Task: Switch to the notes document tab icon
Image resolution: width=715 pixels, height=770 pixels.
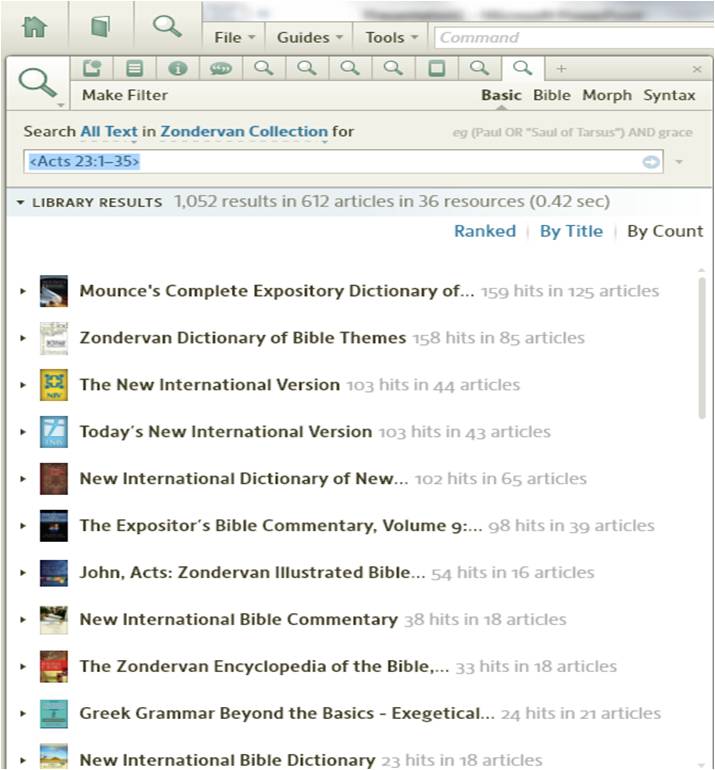Action: click(92, 68)
